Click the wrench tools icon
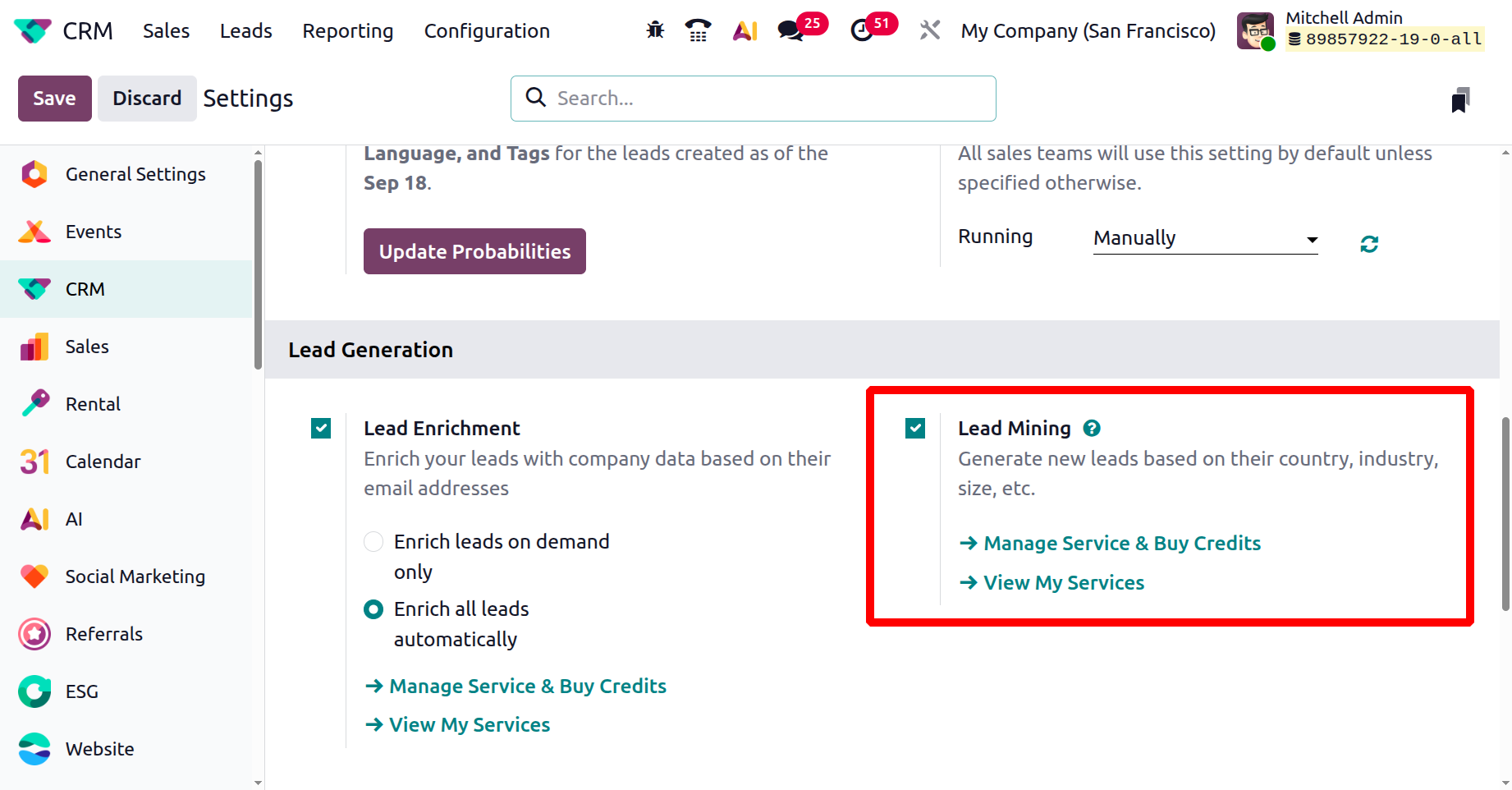Screen dimensions: 1512x790 click(929, 30)
